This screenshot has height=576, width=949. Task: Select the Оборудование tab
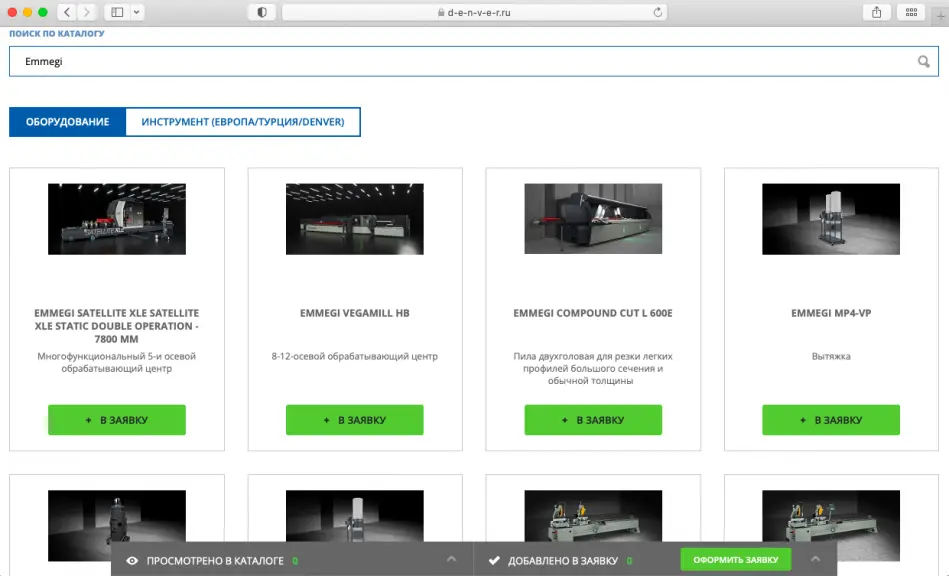67,122
